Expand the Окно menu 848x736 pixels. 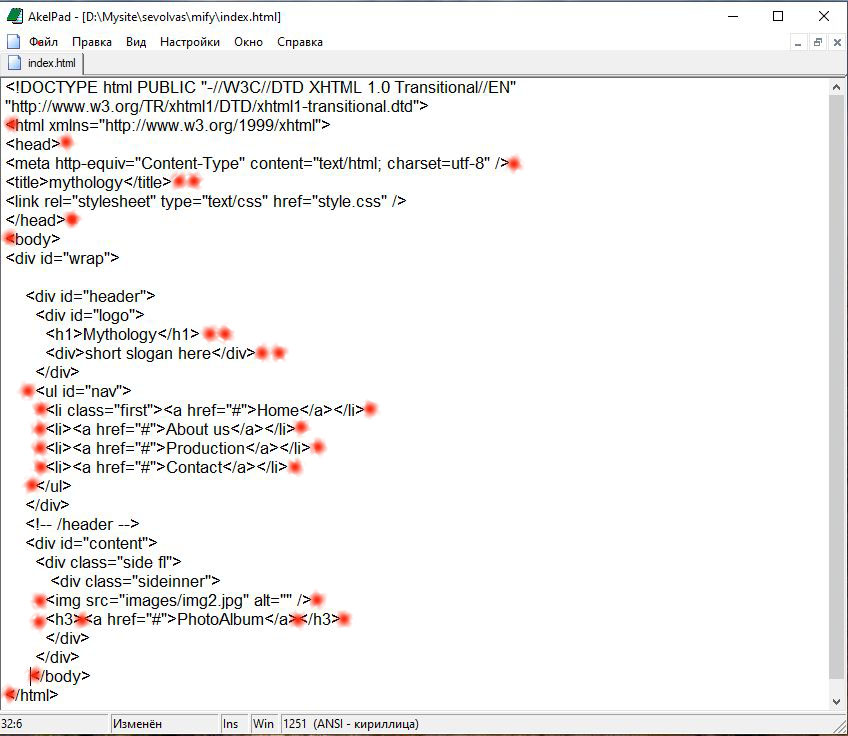(x=248, y=42)
